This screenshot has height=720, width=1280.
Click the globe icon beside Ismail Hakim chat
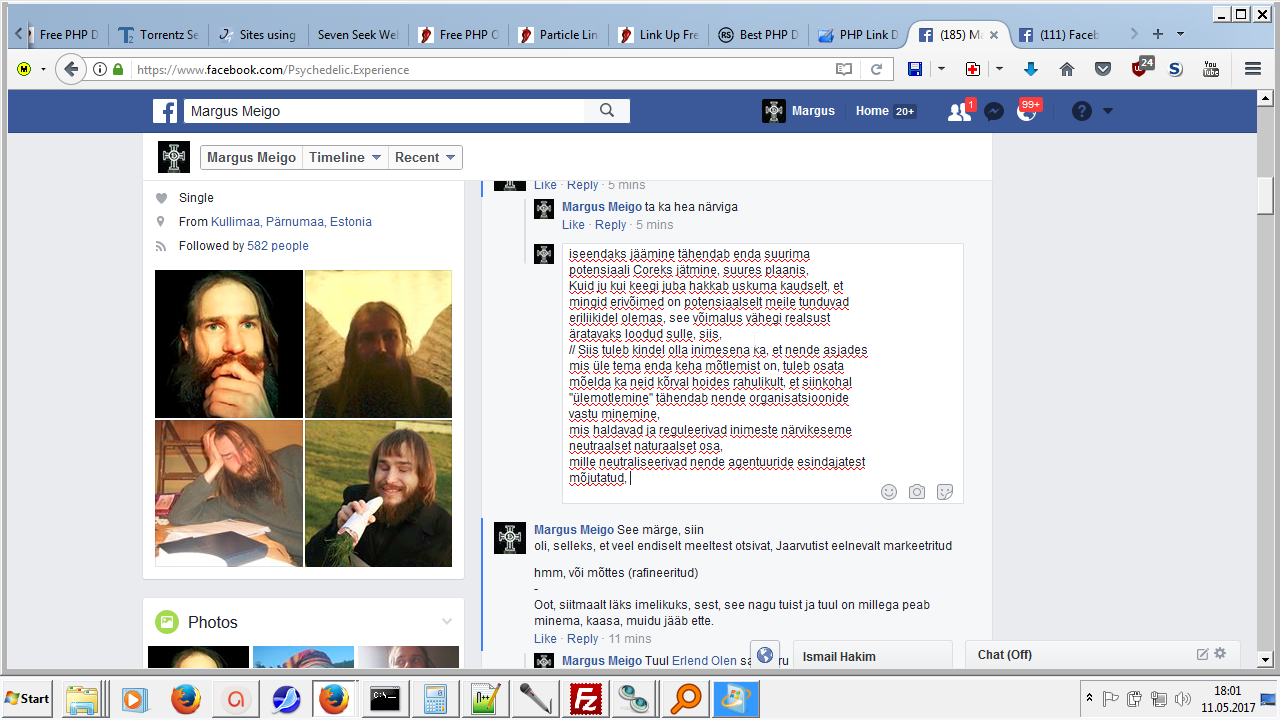tap(765, 655)
